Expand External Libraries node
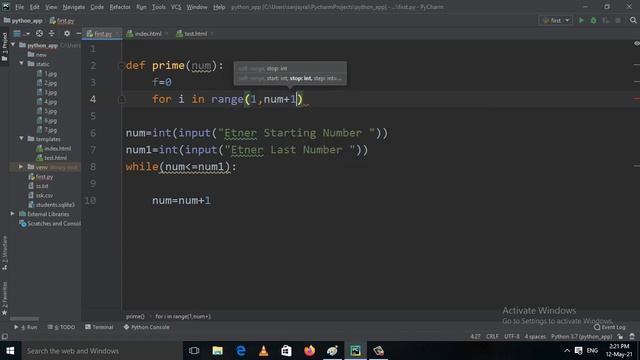The image size is (640, 360). 13,213
